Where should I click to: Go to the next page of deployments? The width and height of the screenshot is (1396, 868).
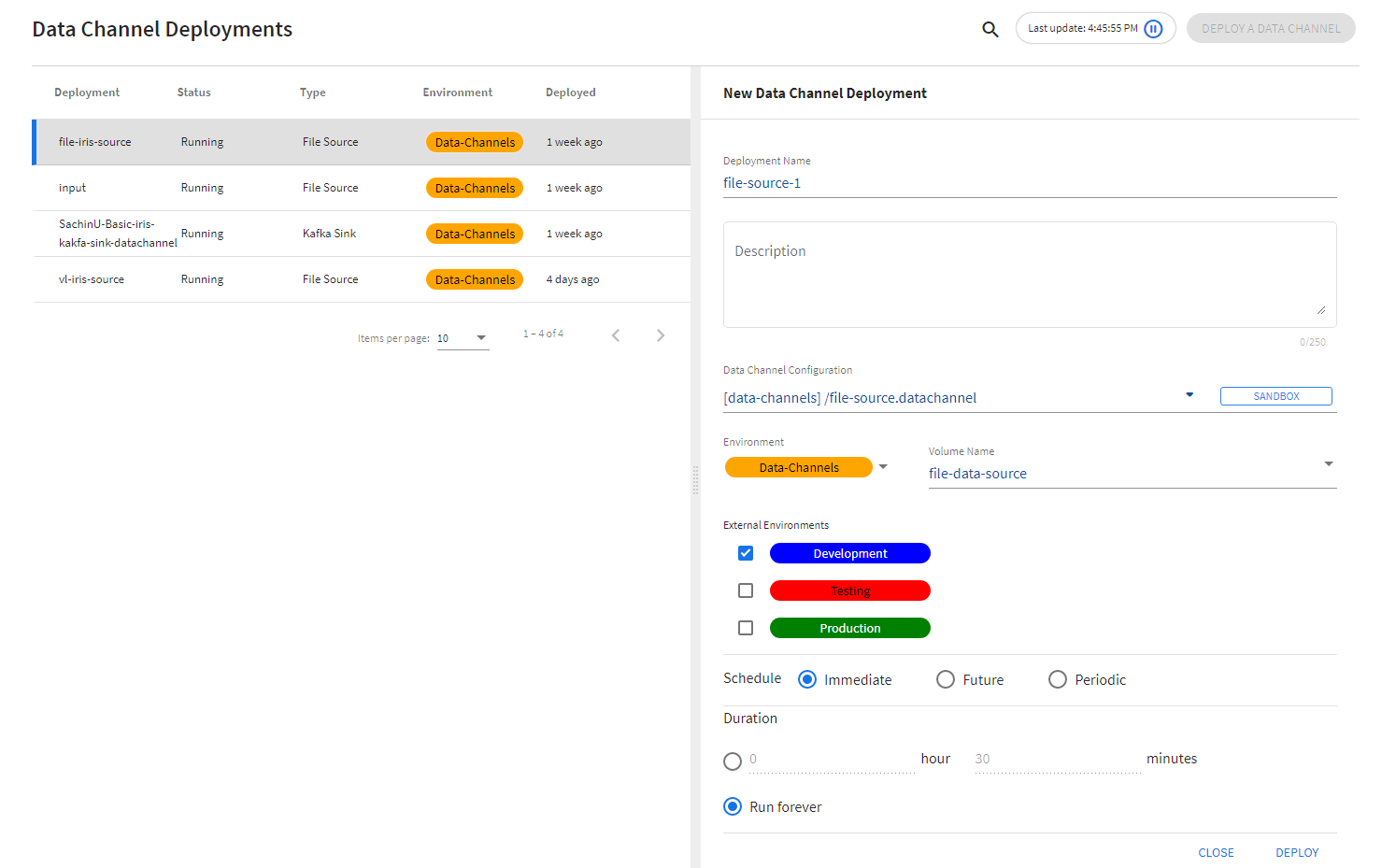[x=661, y=335]
